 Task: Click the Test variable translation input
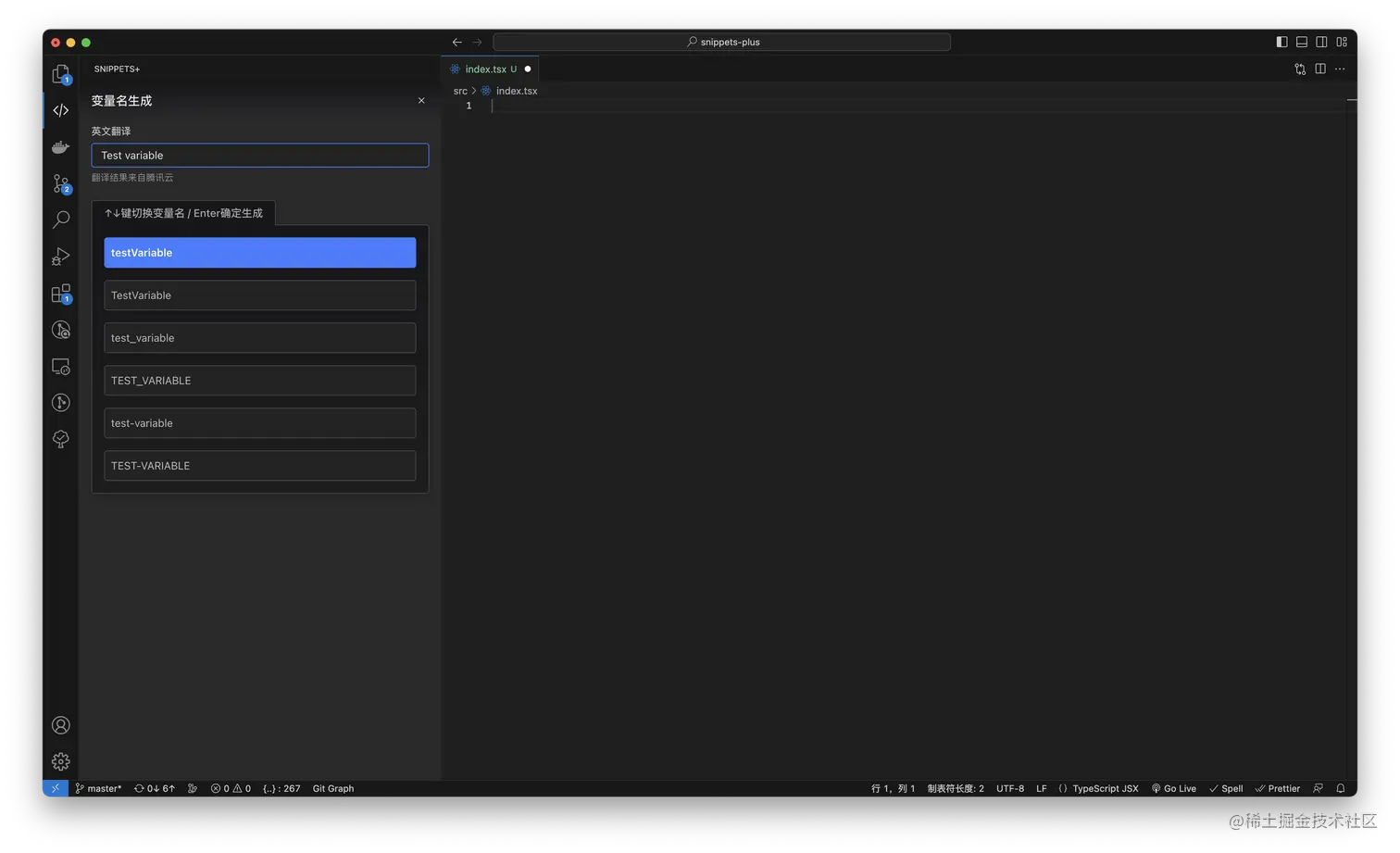(260, 155)
